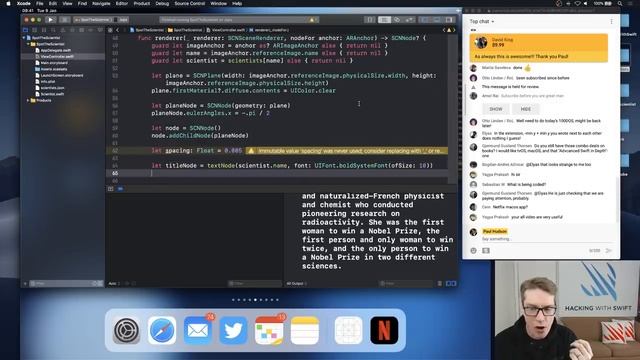Open the Source Control menu
640x360 pixels.
point(190,3)
